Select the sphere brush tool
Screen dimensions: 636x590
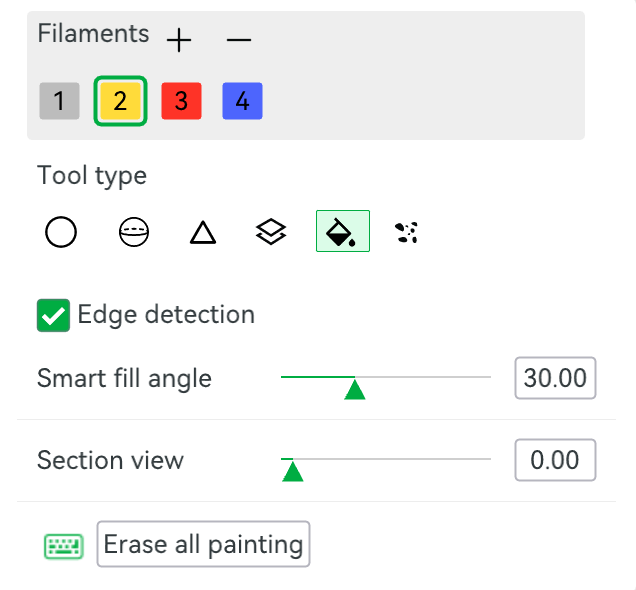pos(134,232)
